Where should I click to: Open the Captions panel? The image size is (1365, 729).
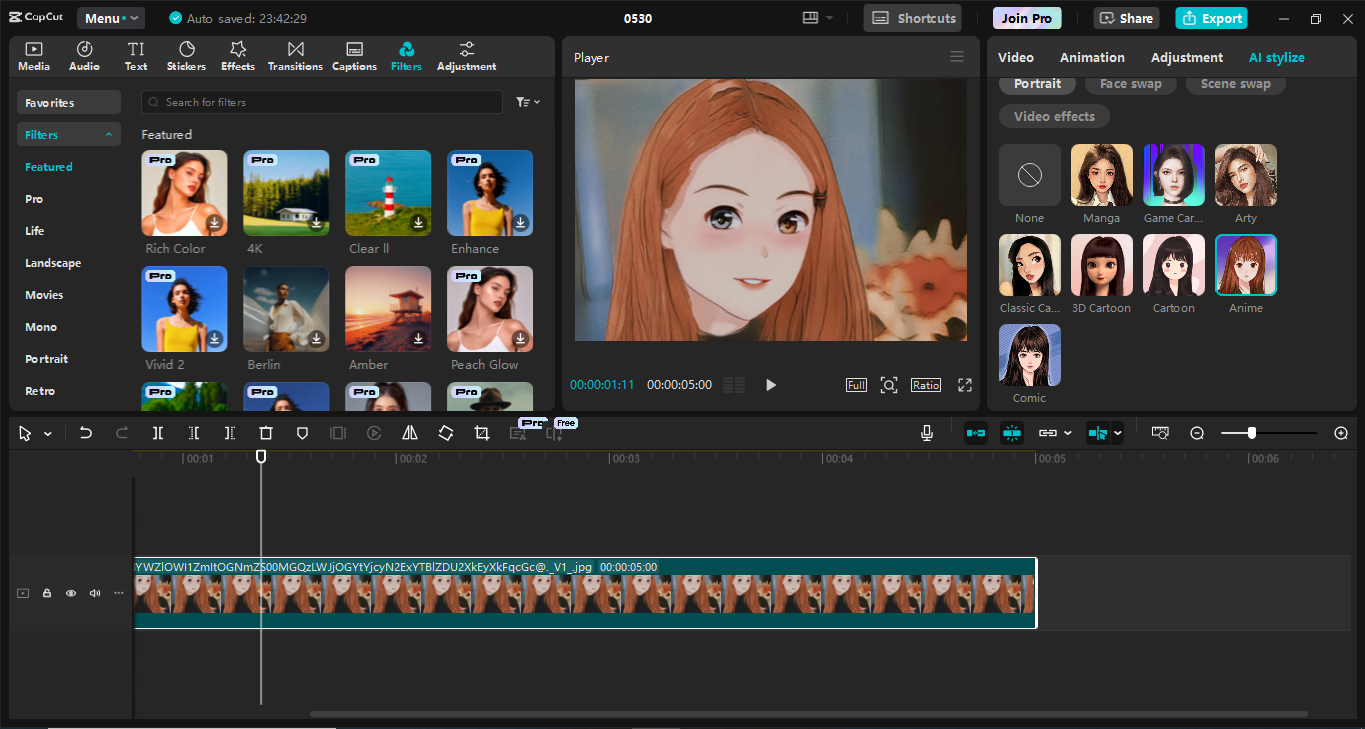click(x=354, y=55)
